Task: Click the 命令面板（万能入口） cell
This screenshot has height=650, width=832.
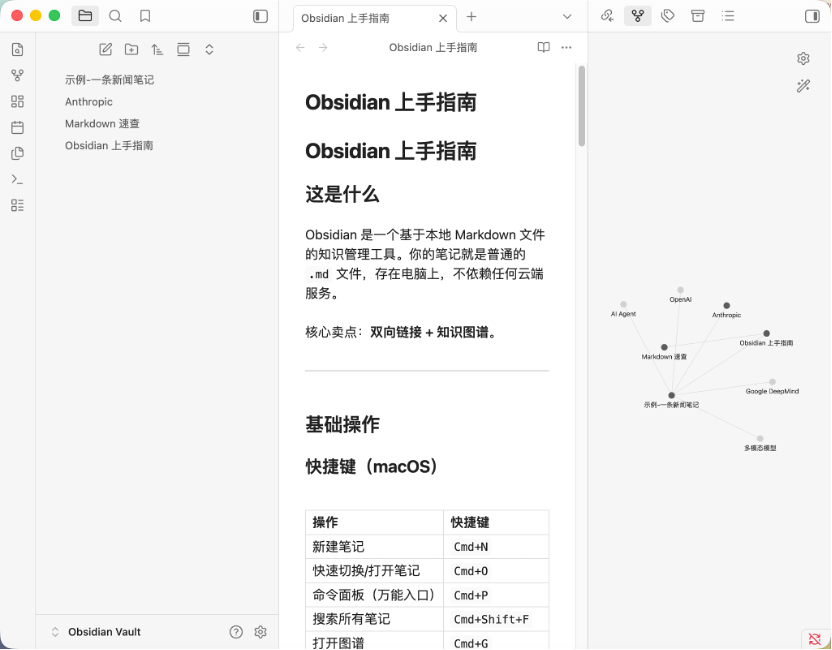Action: 375,595
